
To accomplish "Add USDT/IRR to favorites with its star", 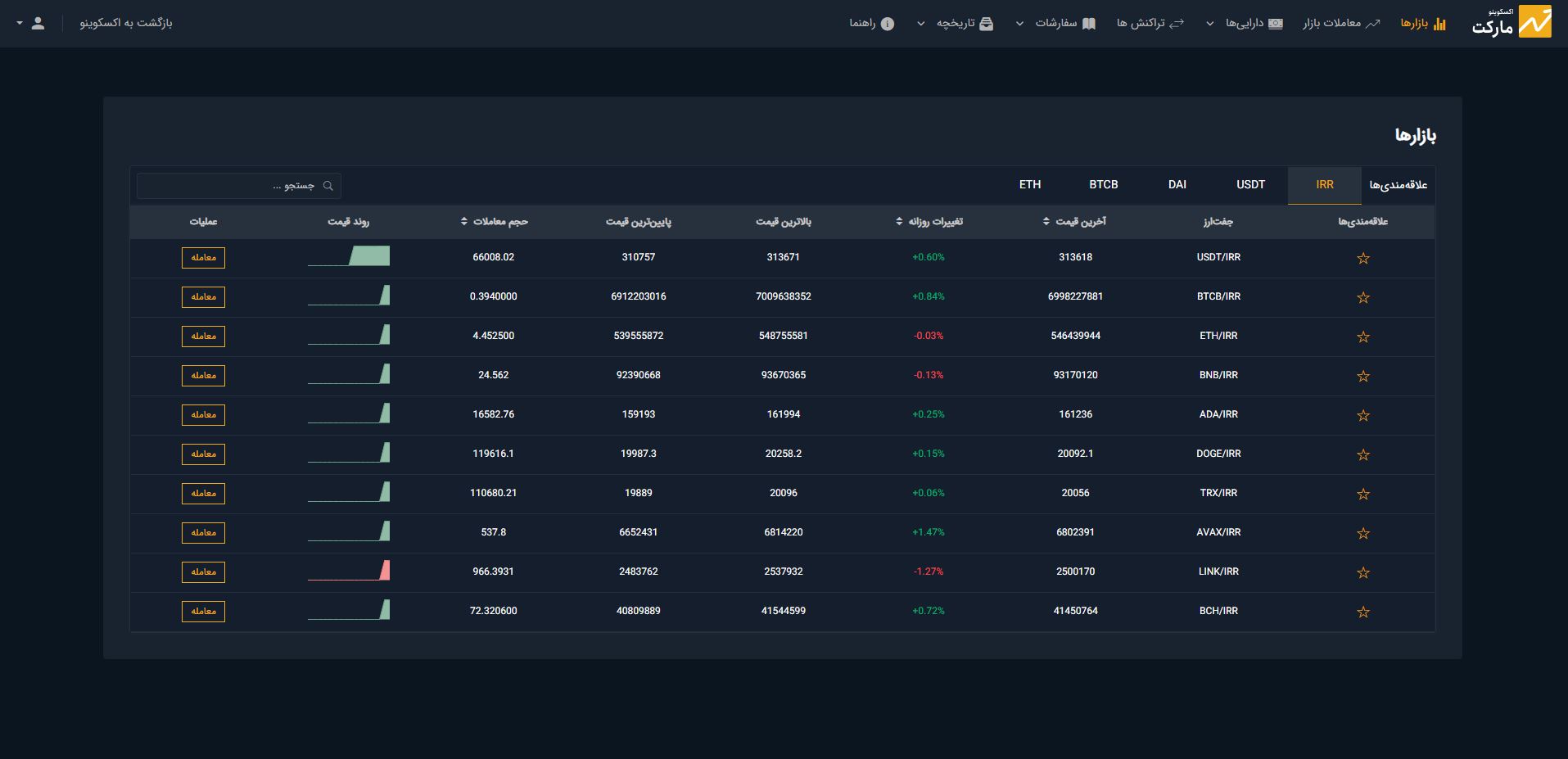I will [x=1363, y=258].
